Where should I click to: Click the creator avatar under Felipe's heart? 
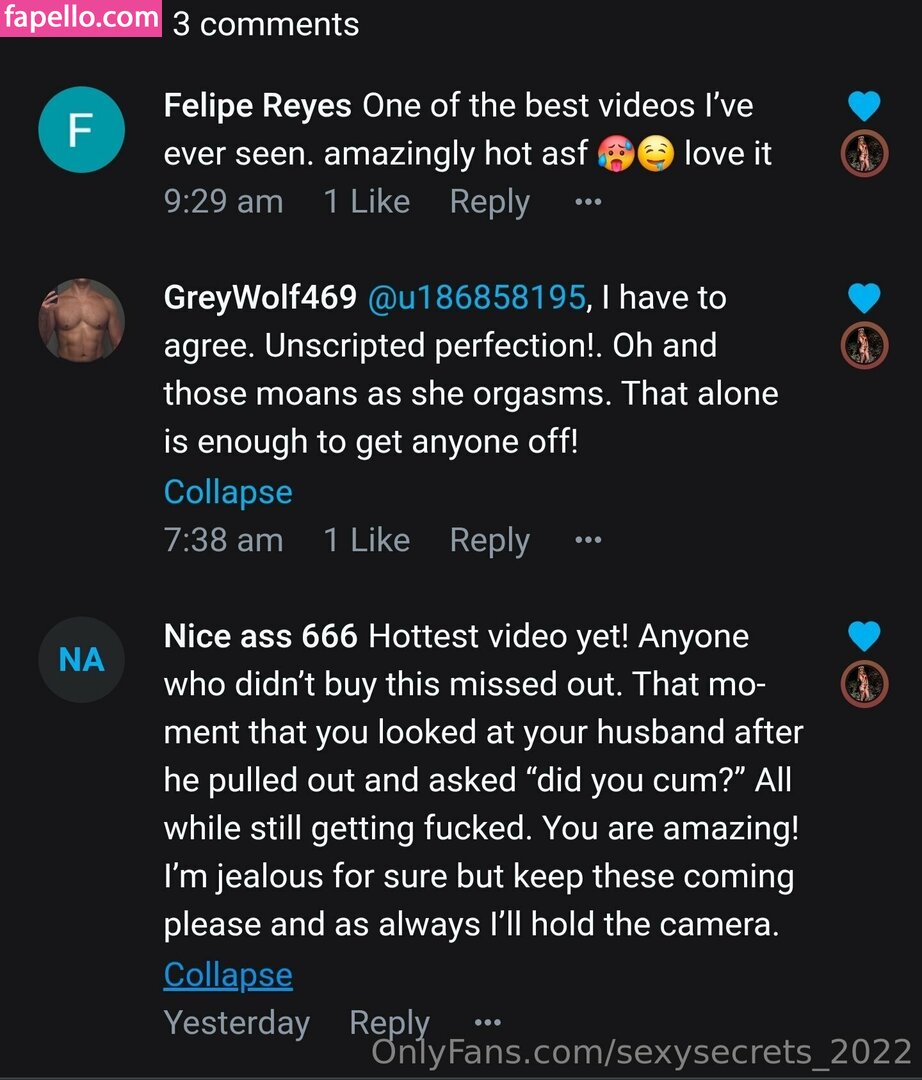click(x=863, y=154)
